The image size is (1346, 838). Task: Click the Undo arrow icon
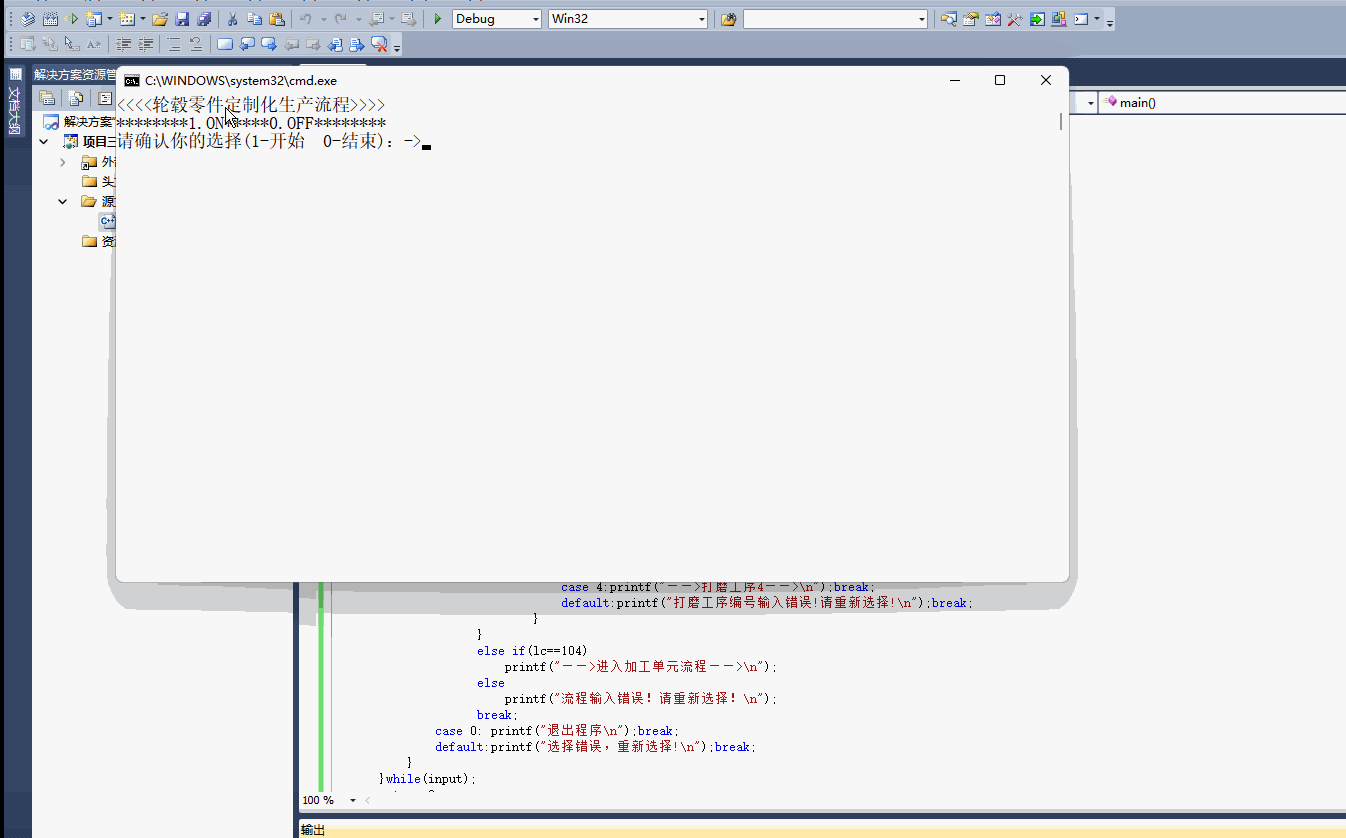pos(306,19)
